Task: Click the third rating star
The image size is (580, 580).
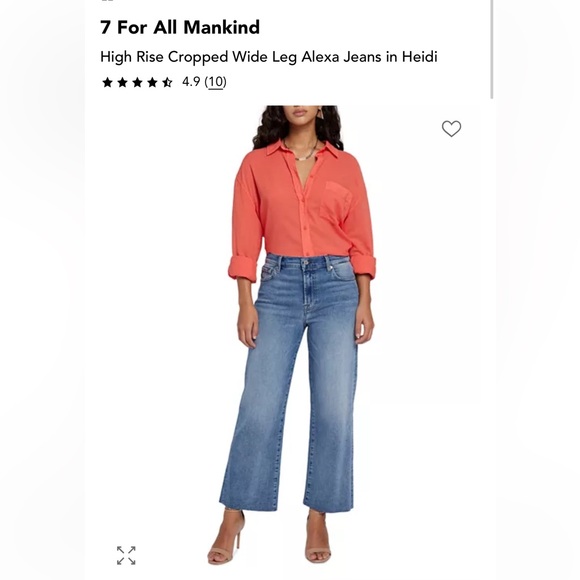Action: point(137,82)
